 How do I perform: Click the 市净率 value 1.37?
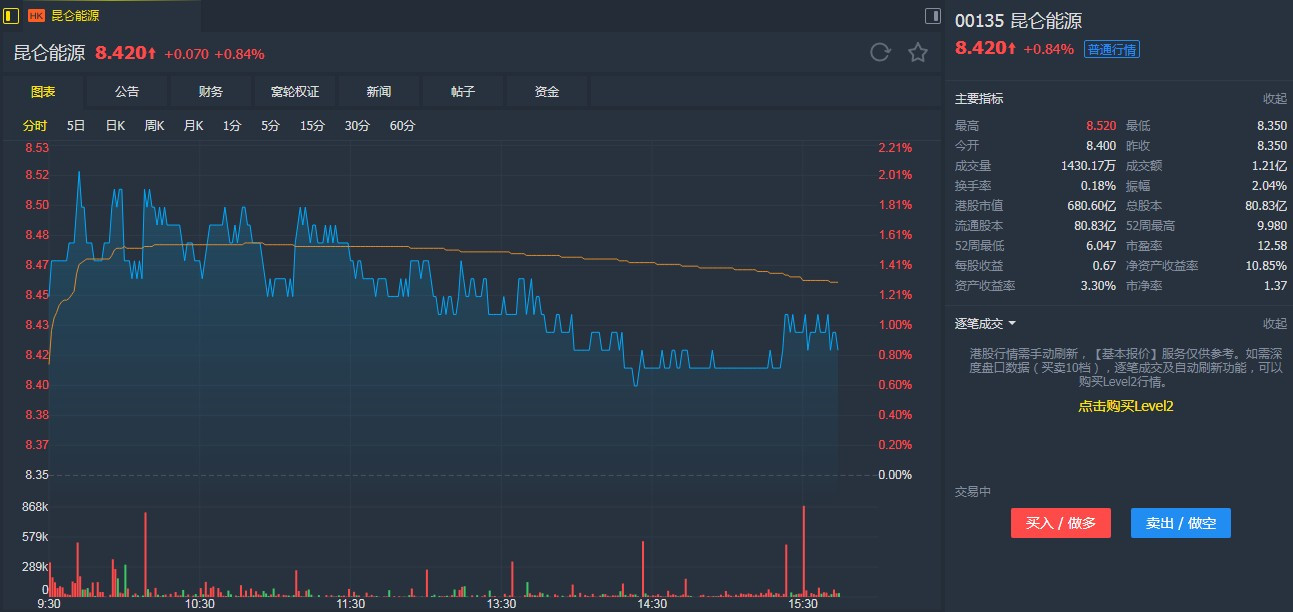(1275, 285)
